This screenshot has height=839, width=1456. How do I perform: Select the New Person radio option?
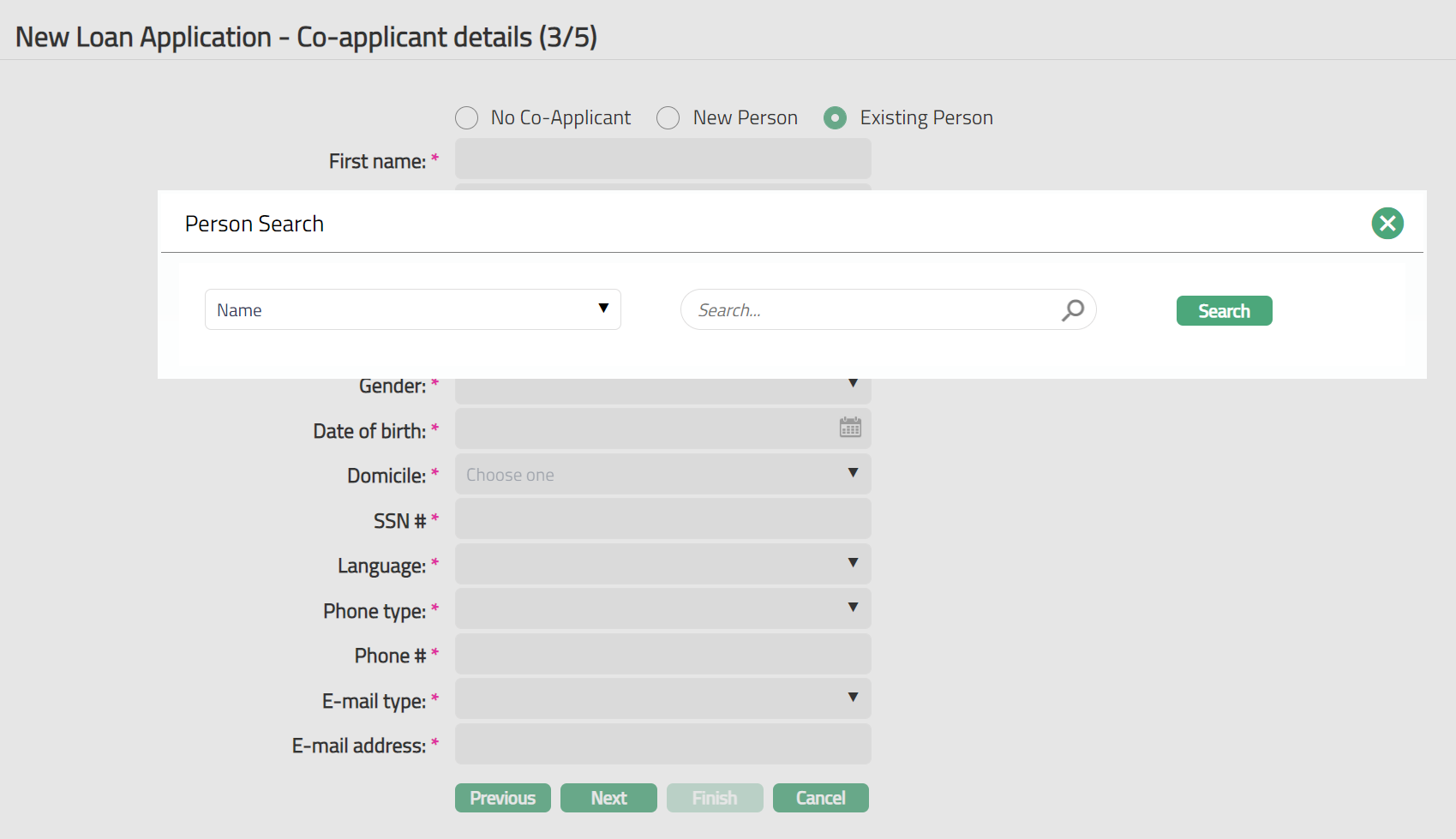(668, 118)
